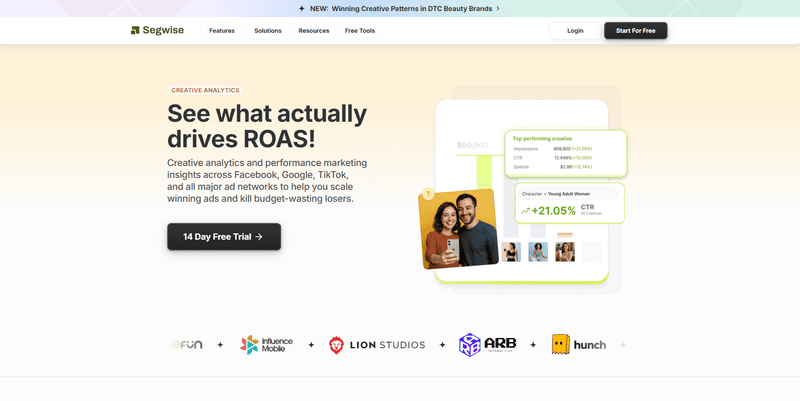Click the Lion Studios lion icon

click(337, 345)
